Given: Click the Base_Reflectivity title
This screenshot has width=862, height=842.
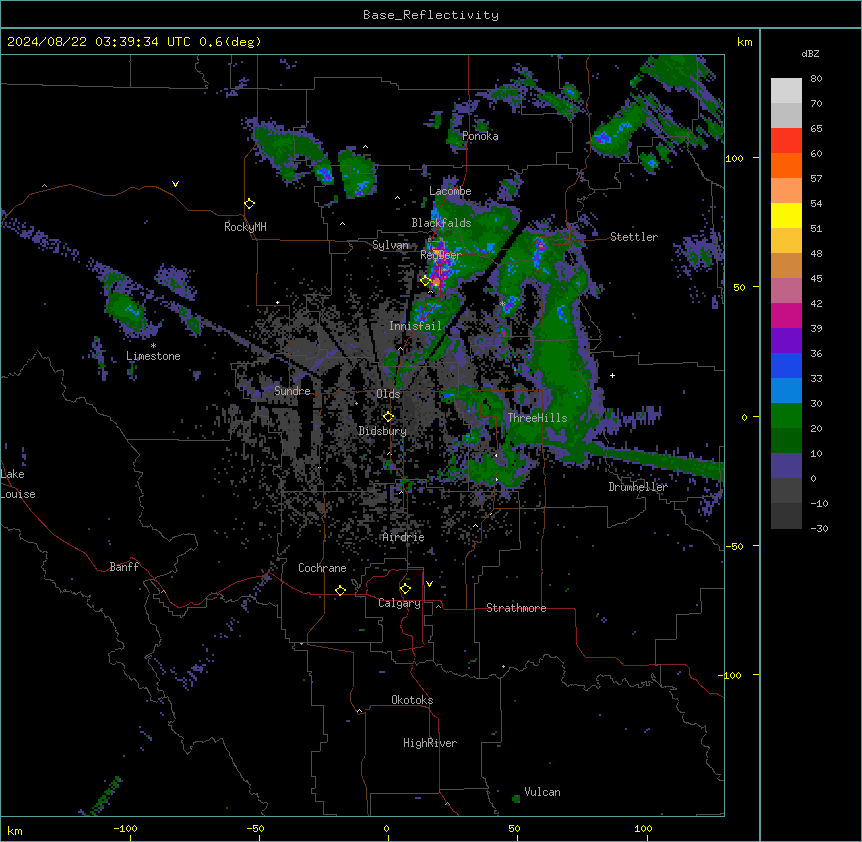Looking at the screenshot, I should point(431,15).
